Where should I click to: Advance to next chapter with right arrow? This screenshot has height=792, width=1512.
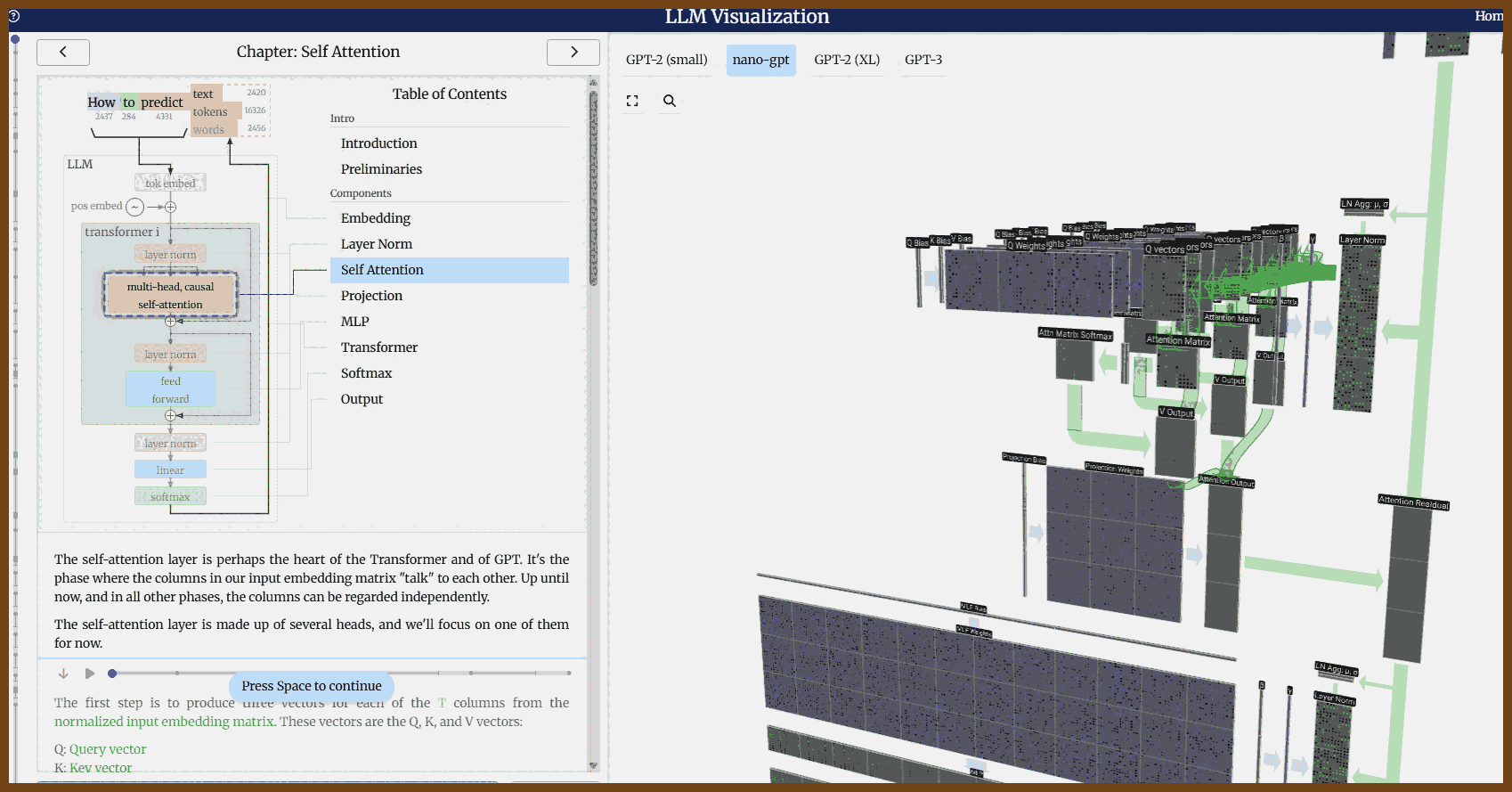click(x=573, y=53)
